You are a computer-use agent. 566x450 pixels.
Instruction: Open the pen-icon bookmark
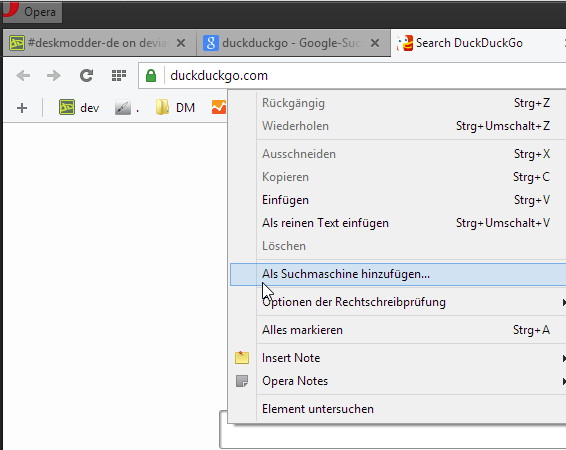click(127, 108)
